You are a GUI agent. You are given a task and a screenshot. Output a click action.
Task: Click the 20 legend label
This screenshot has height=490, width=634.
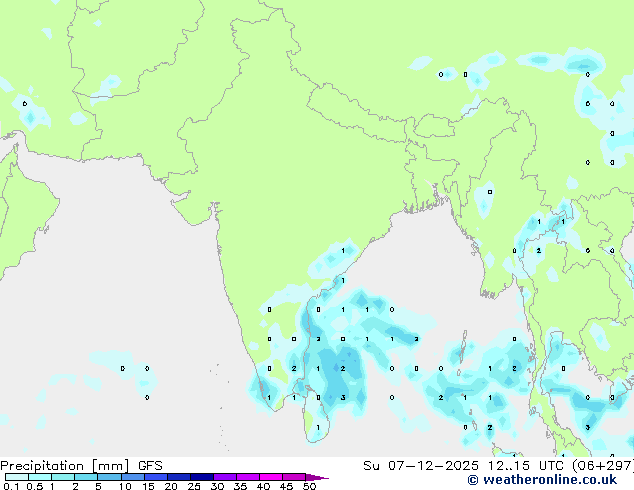(171, 486)
